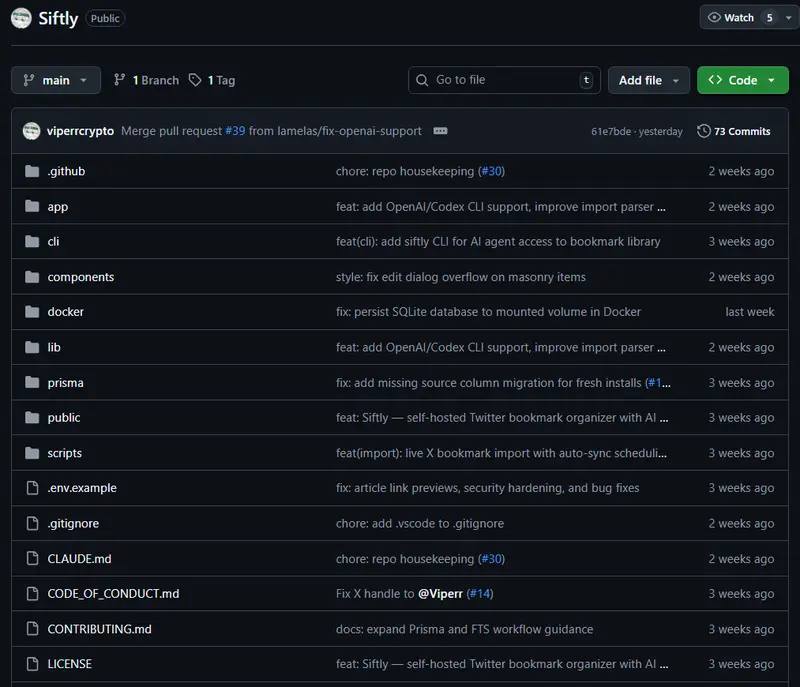Image resolution: width=800 pixels, height=687 pixels.
Task: Click the LICENSE file icon
Action: 31,664
